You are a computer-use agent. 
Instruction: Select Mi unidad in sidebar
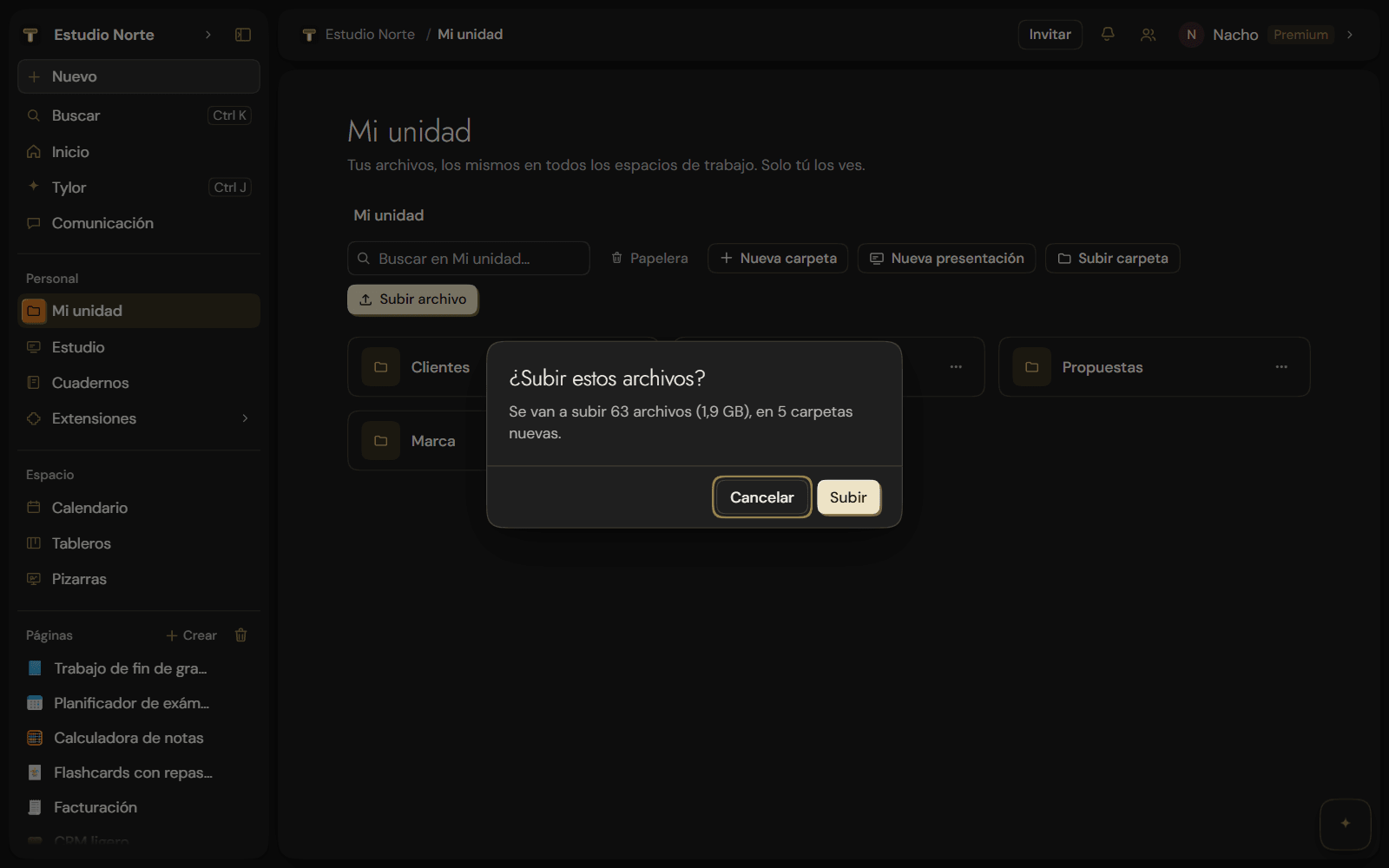(139, 311)
